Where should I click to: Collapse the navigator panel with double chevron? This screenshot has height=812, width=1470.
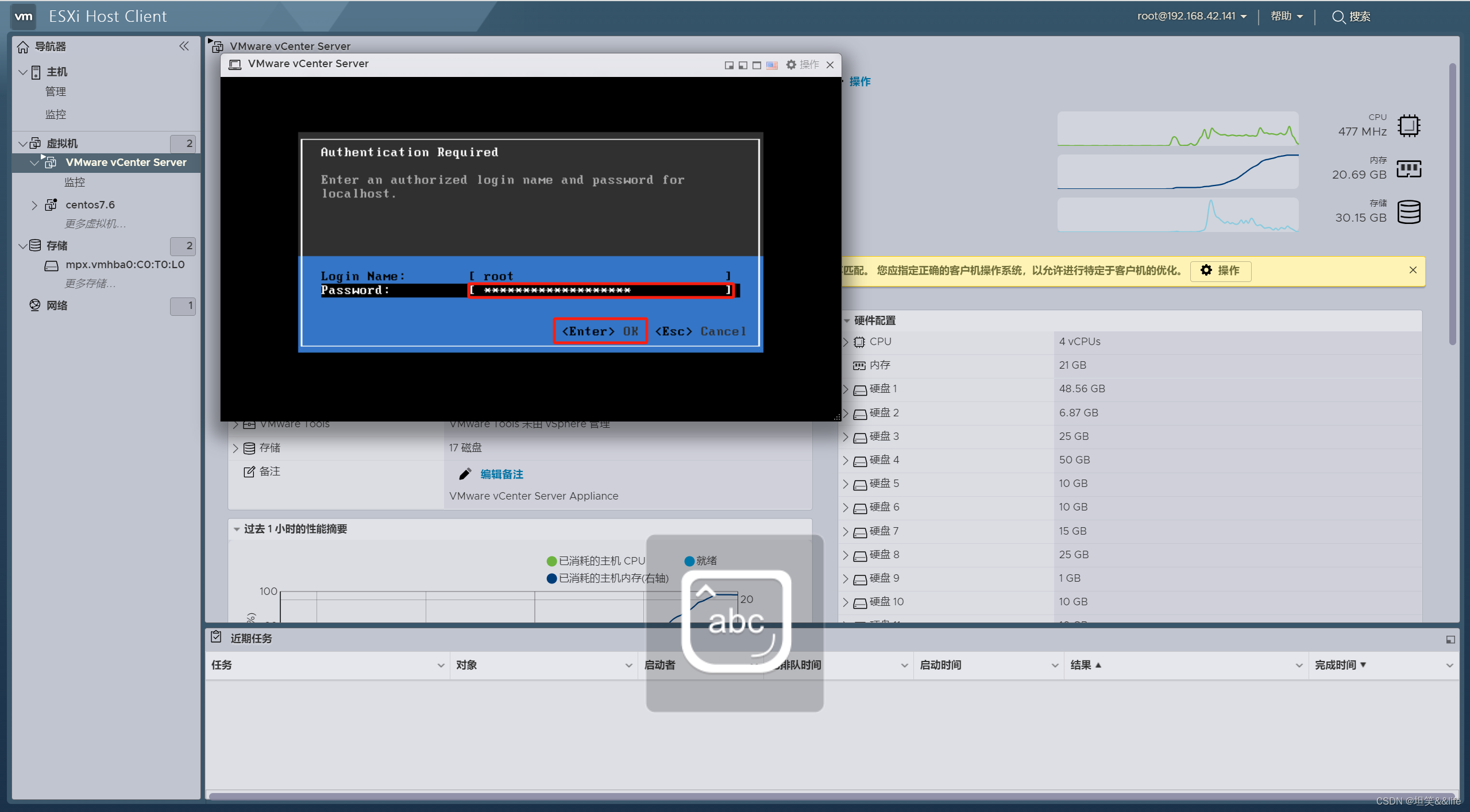tap(184, 46)
